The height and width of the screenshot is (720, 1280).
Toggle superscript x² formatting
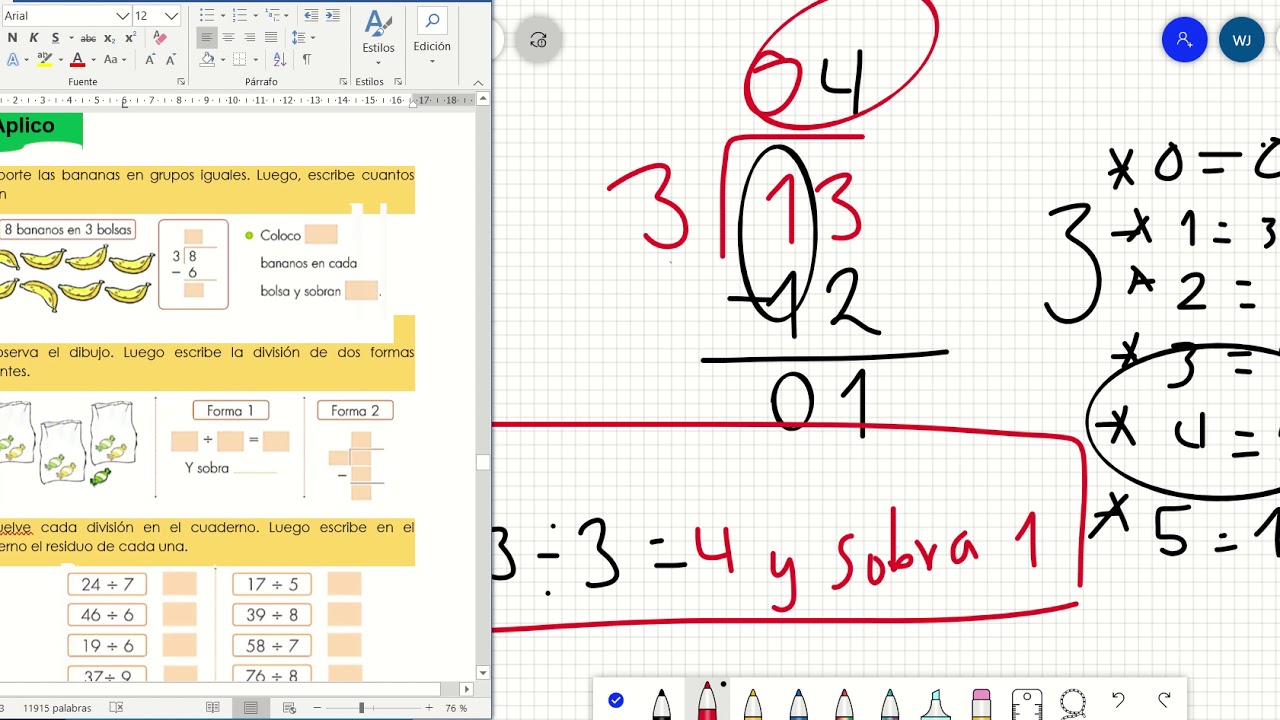click(x=130, y=38)
